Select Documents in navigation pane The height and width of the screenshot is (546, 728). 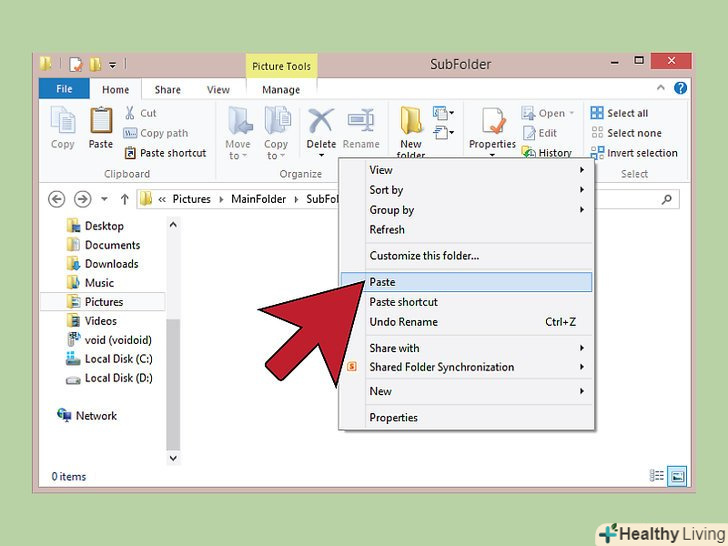pos(103,245)
